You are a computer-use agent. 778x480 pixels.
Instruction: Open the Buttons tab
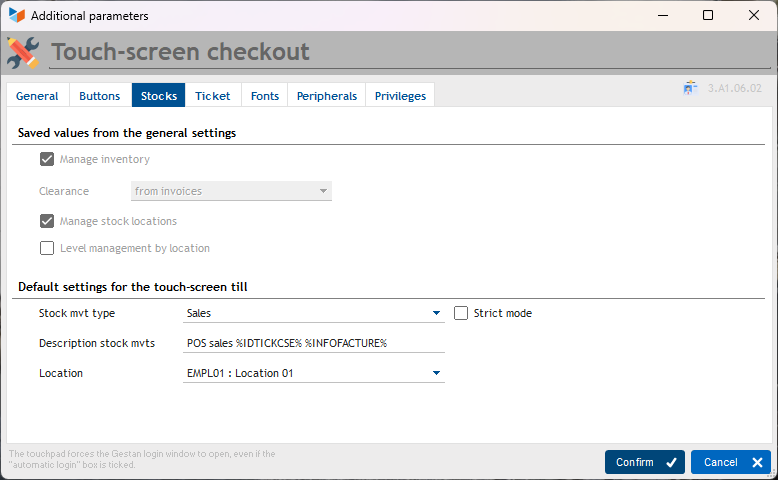100,96
